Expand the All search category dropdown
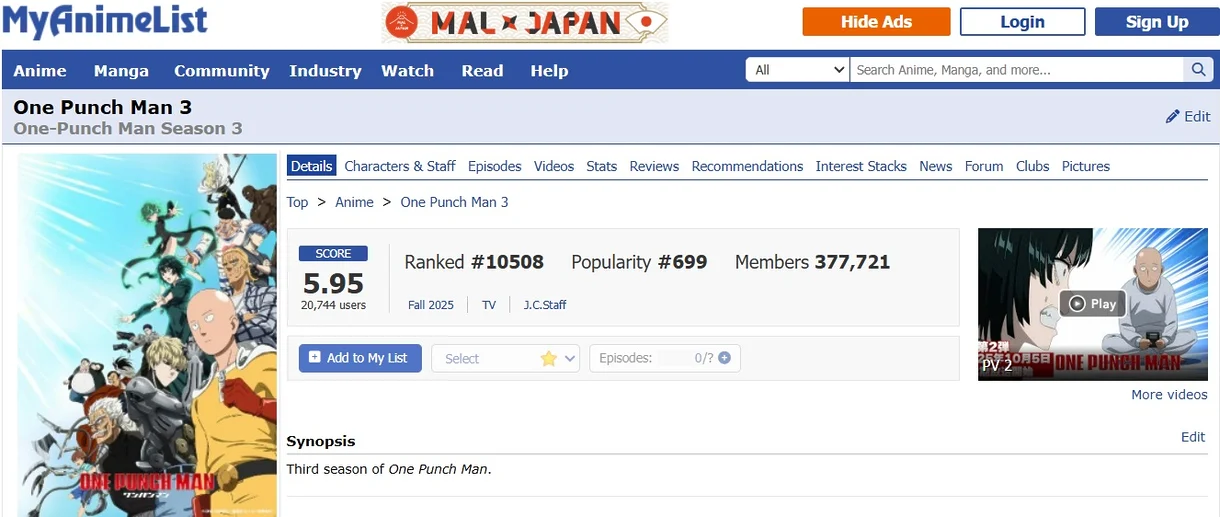 (799, 70)
